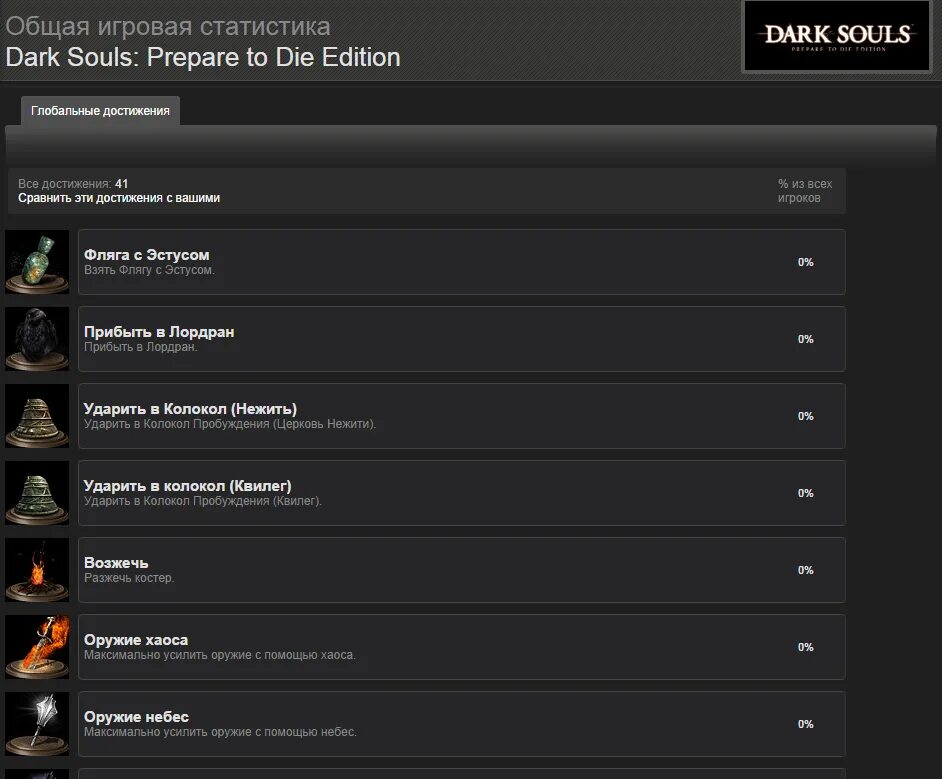Click the Estus Flask achievement icon

[x=37, y=262]
